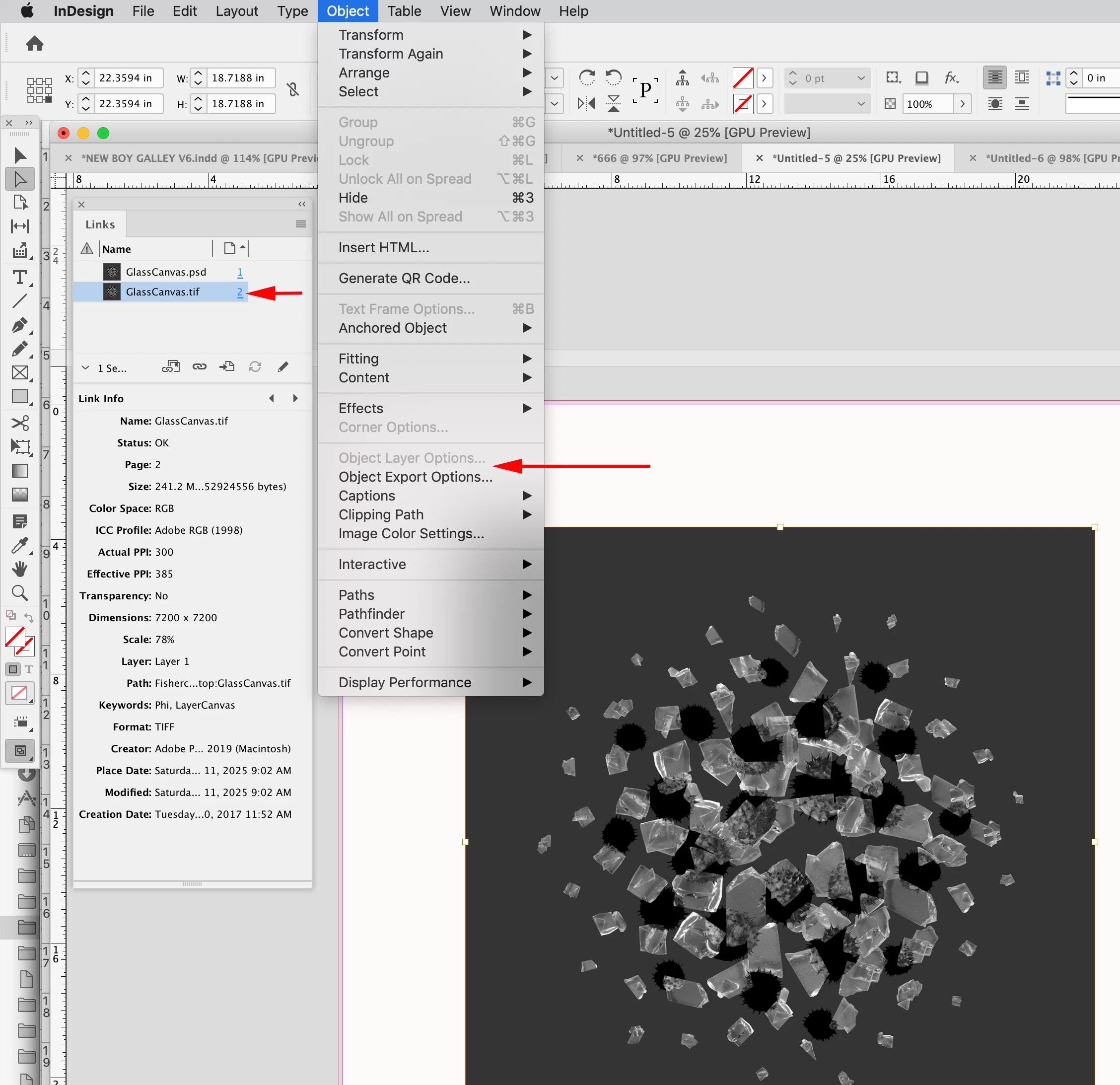1120x1085 pixels.
Task: Click the X position input field
Action: click(128, 78)
